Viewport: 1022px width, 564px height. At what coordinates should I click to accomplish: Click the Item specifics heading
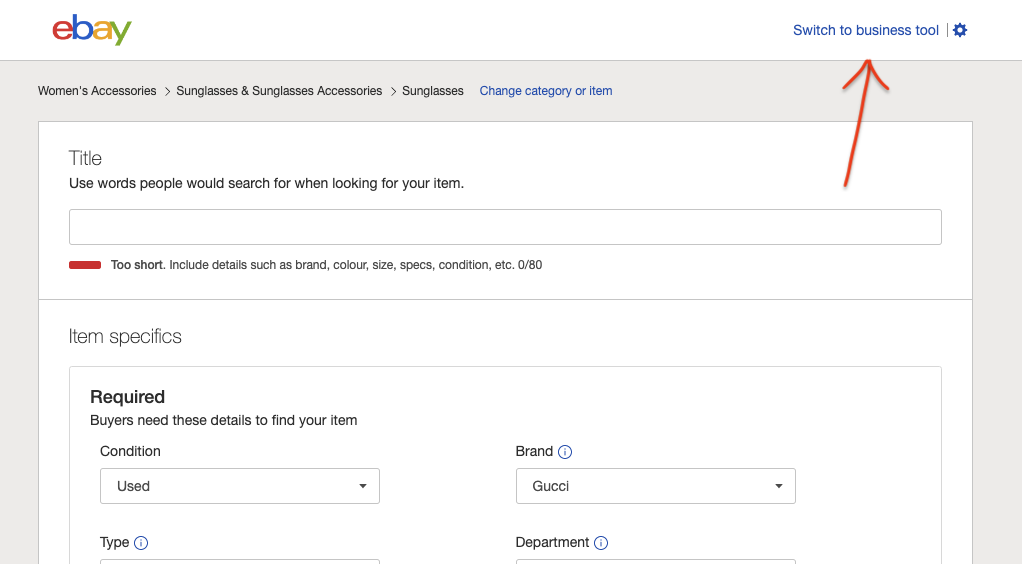(125, 336)
